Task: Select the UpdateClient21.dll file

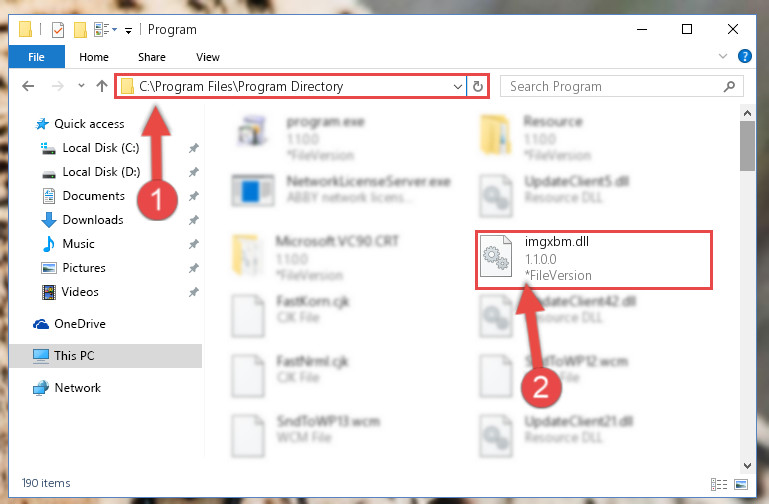Action: tap(557, 435)
